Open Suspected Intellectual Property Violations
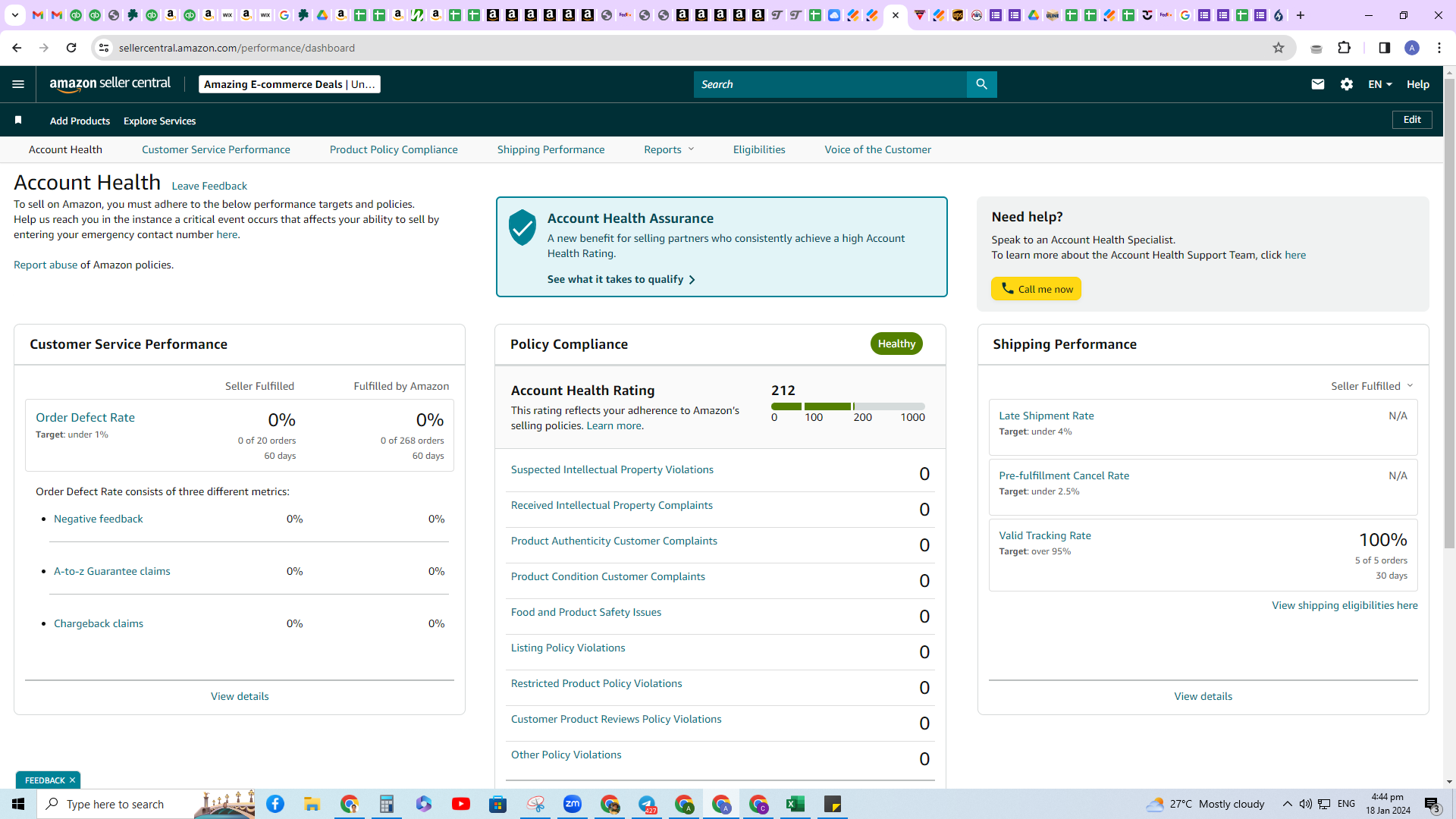 612,469
